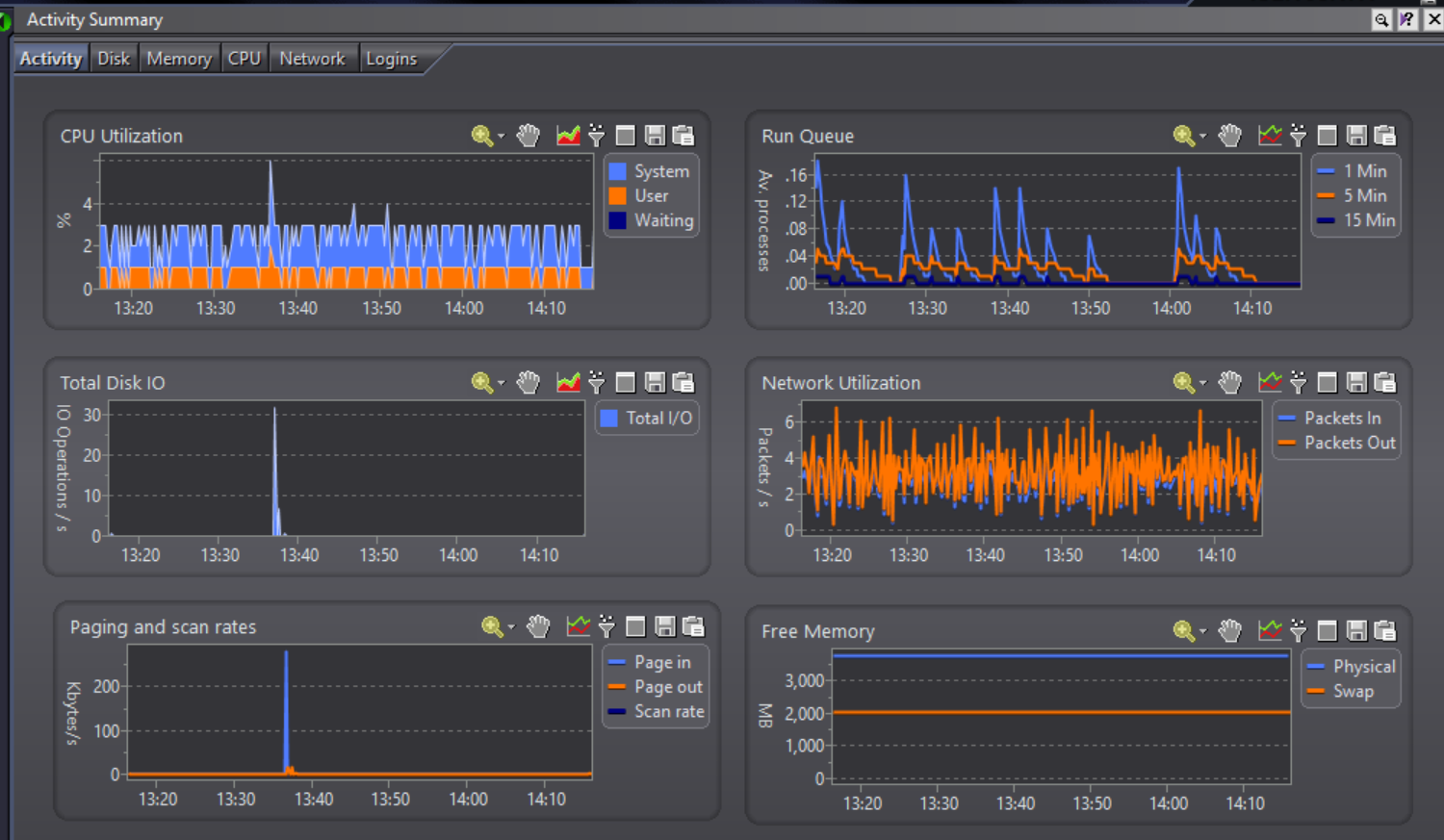Toggle the chart style icon on CPU Utilization

(x=568, y=136)
